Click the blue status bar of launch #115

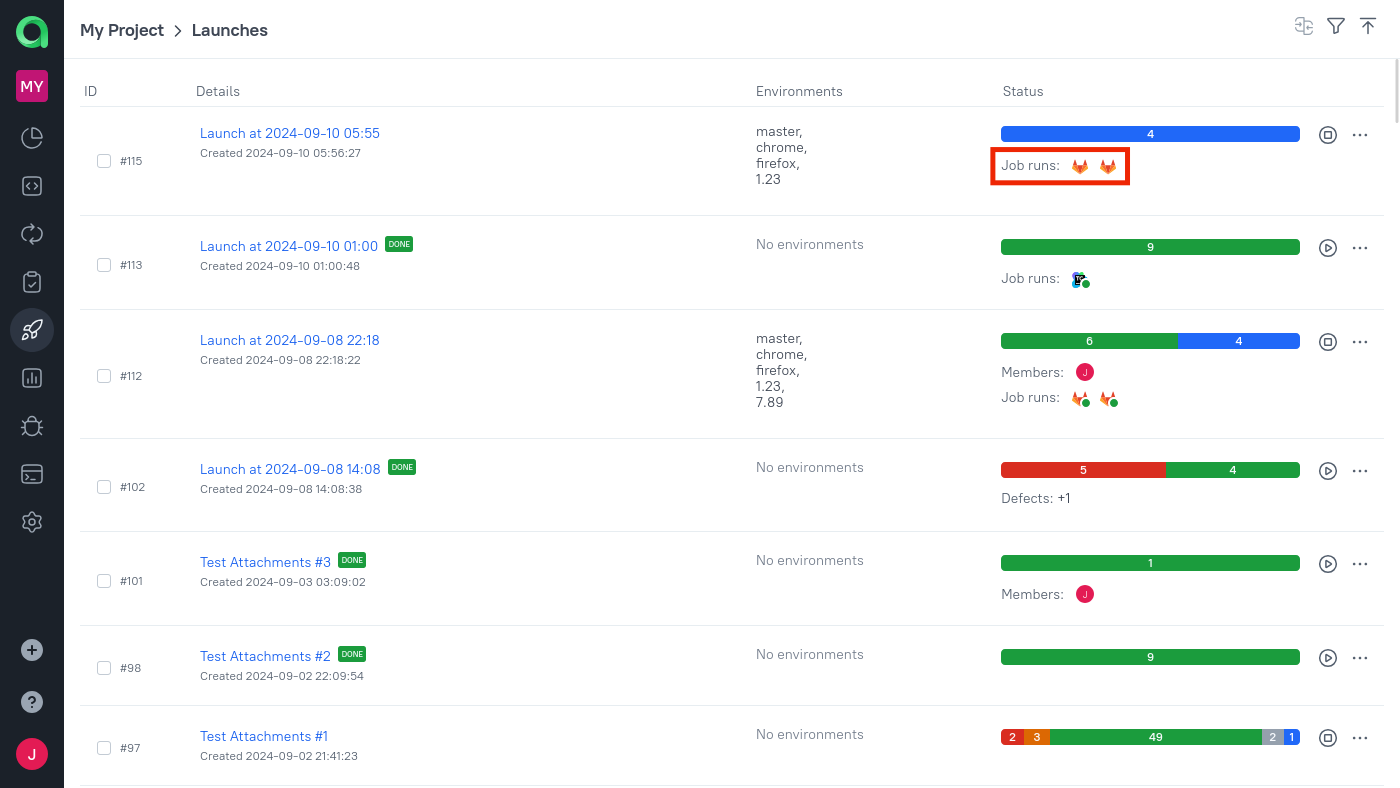(x=1150, y=134)
